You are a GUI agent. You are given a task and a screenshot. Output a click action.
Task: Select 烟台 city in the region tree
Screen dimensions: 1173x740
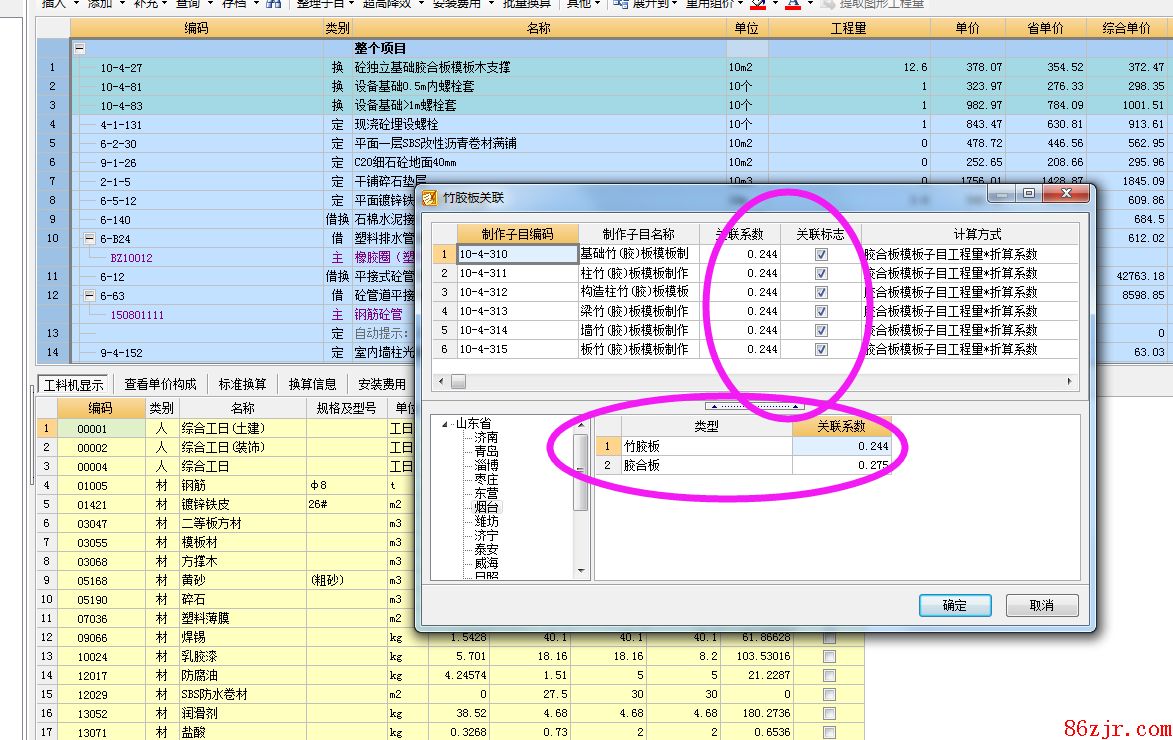click(x=486, y=508)
